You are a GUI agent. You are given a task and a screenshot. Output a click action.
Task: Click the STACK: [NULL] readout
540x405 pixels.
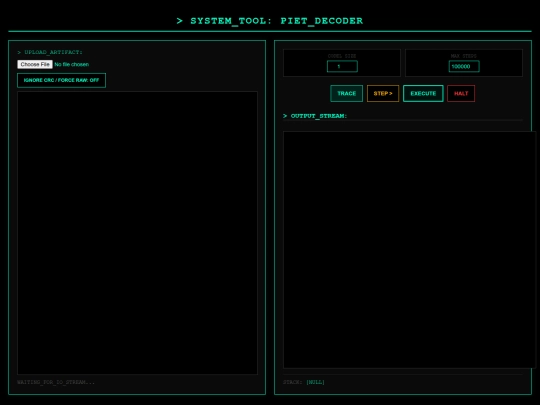(304, 382)
